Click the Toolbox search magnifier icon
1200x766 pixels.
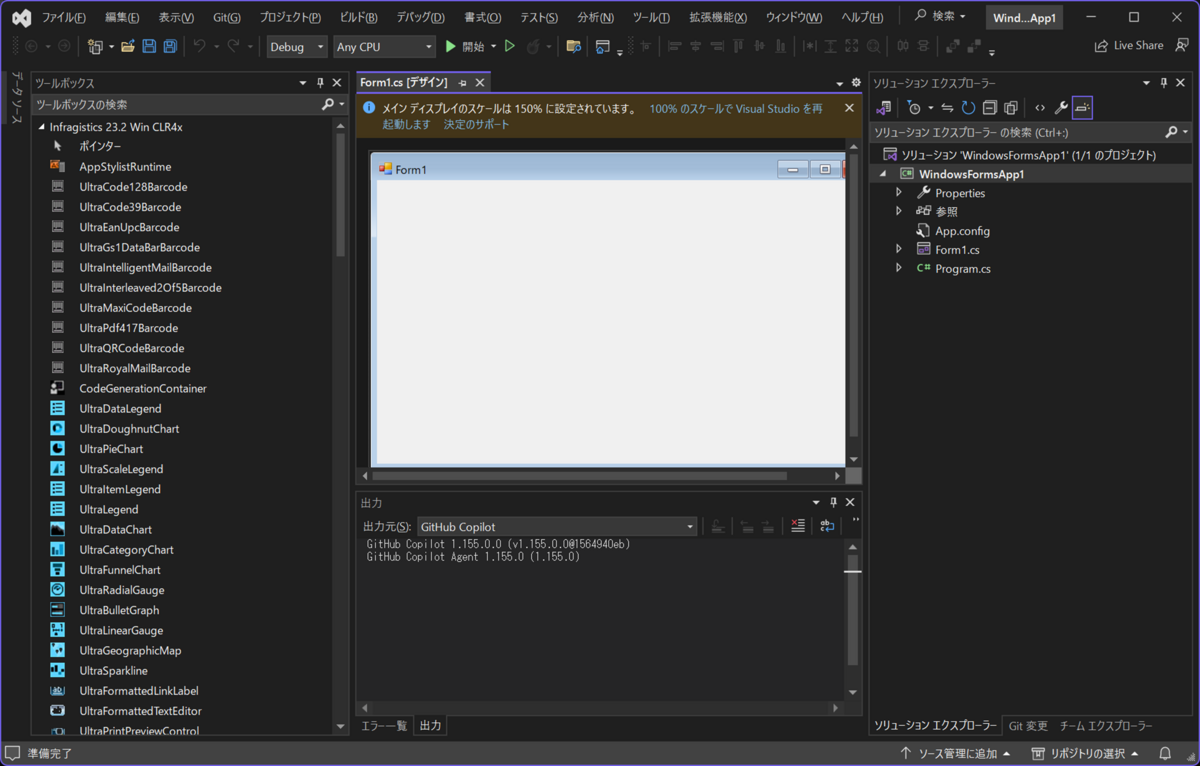point(327,104)
